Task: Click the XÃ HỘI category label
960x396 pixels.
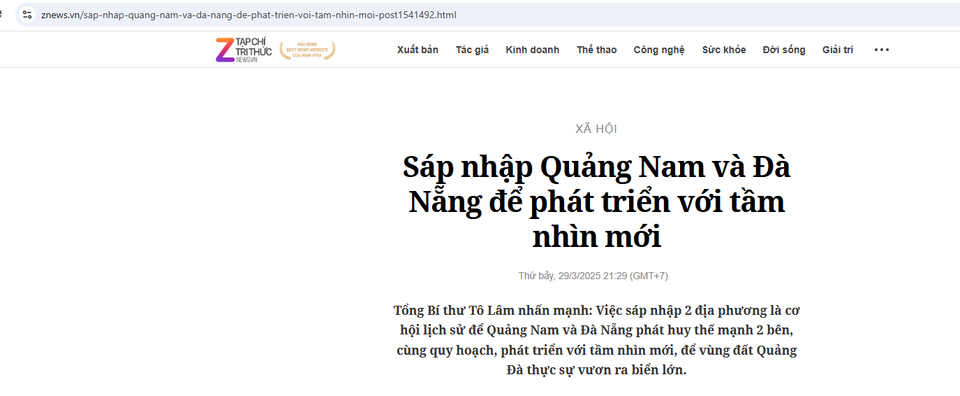Action: click(x=596, y=129)
